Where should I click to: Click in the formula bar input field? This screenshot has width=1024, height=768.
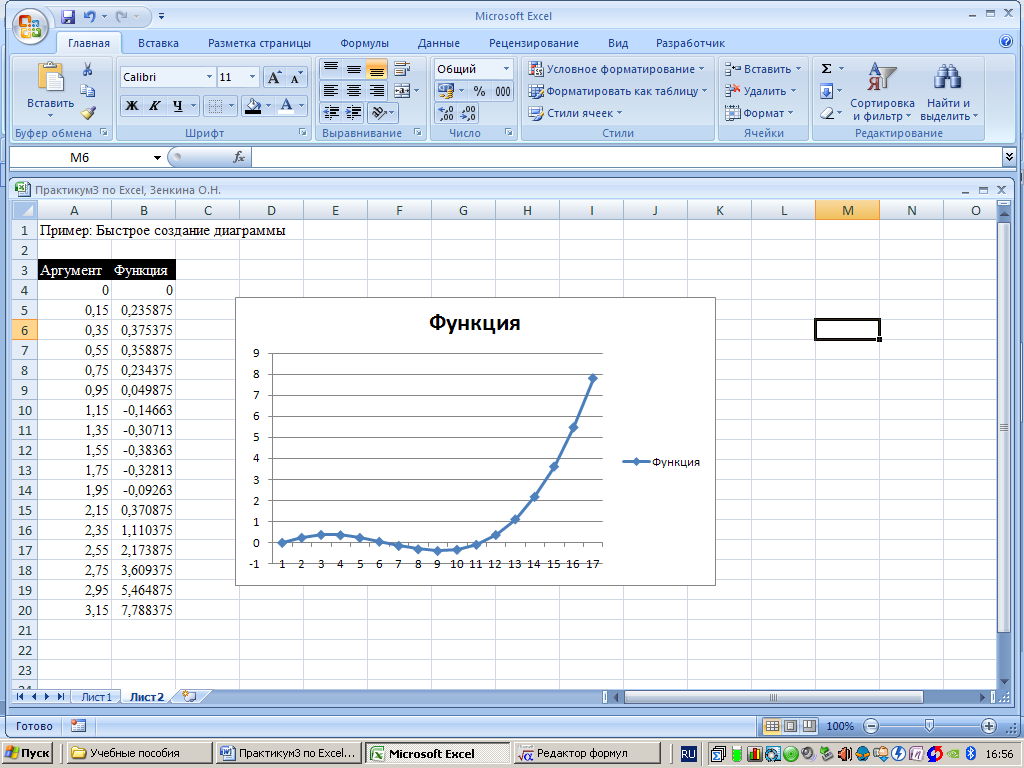click(626, 157)
